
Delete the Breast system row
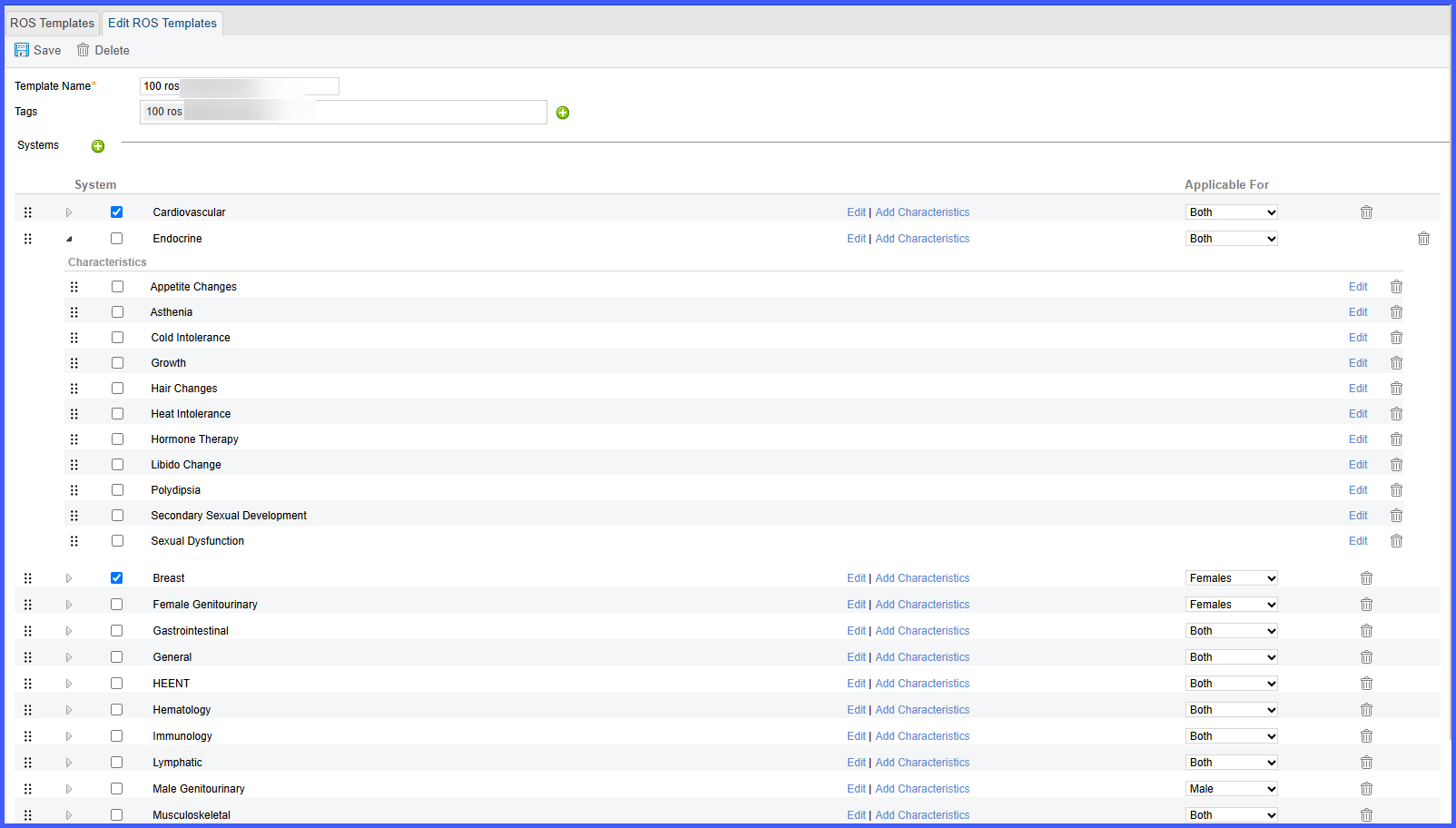pyautogui.click(x=1366, y=578)
